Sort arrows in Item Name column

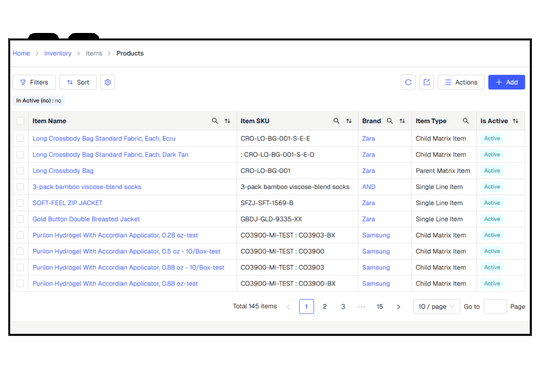(x=227, y=121)
